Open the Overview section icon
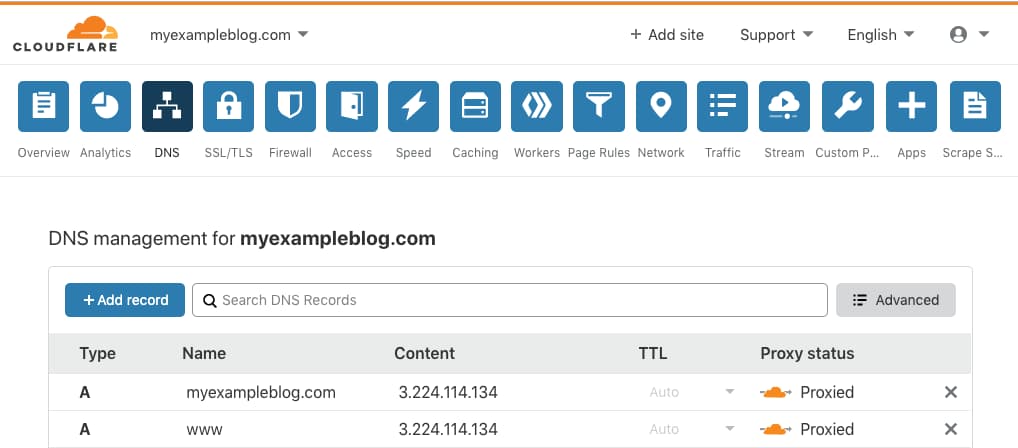The image size is (1018, 448). pyautogui.click(x=43, y=106)
